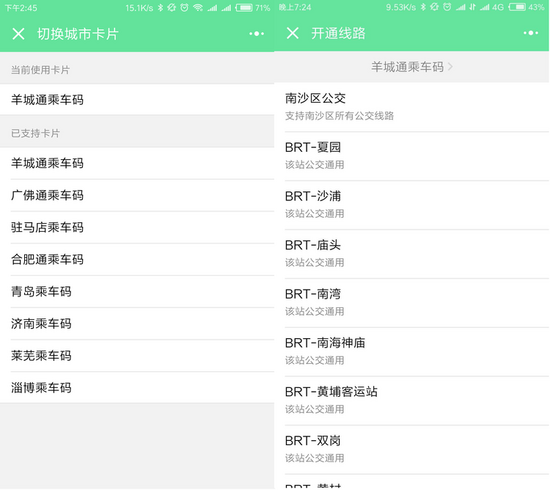Tap the battery icon showing 71%
The image size is (550, 490).
click(244, 7)
